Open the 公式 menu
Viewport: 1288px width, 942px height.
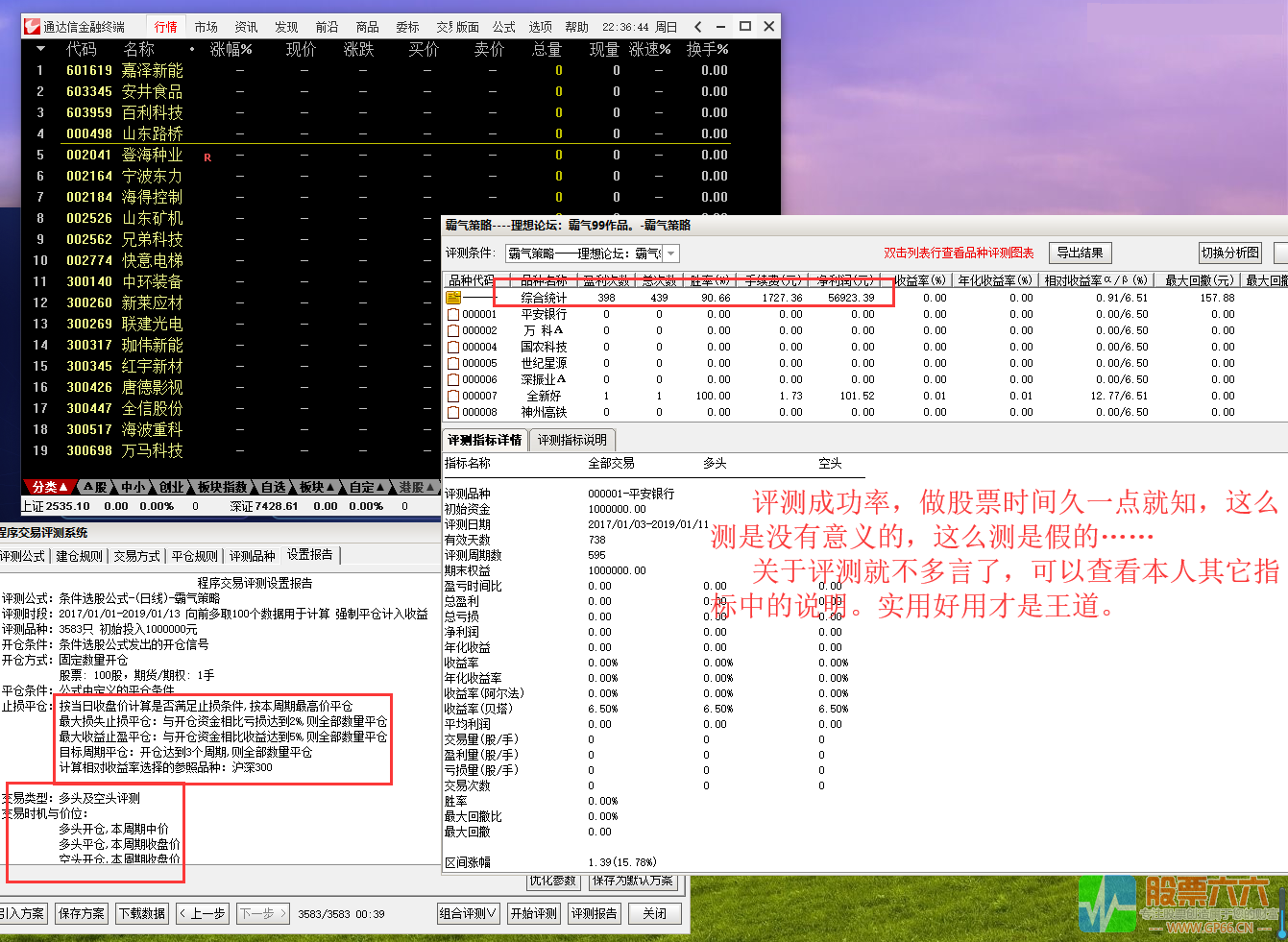[503, 26]
